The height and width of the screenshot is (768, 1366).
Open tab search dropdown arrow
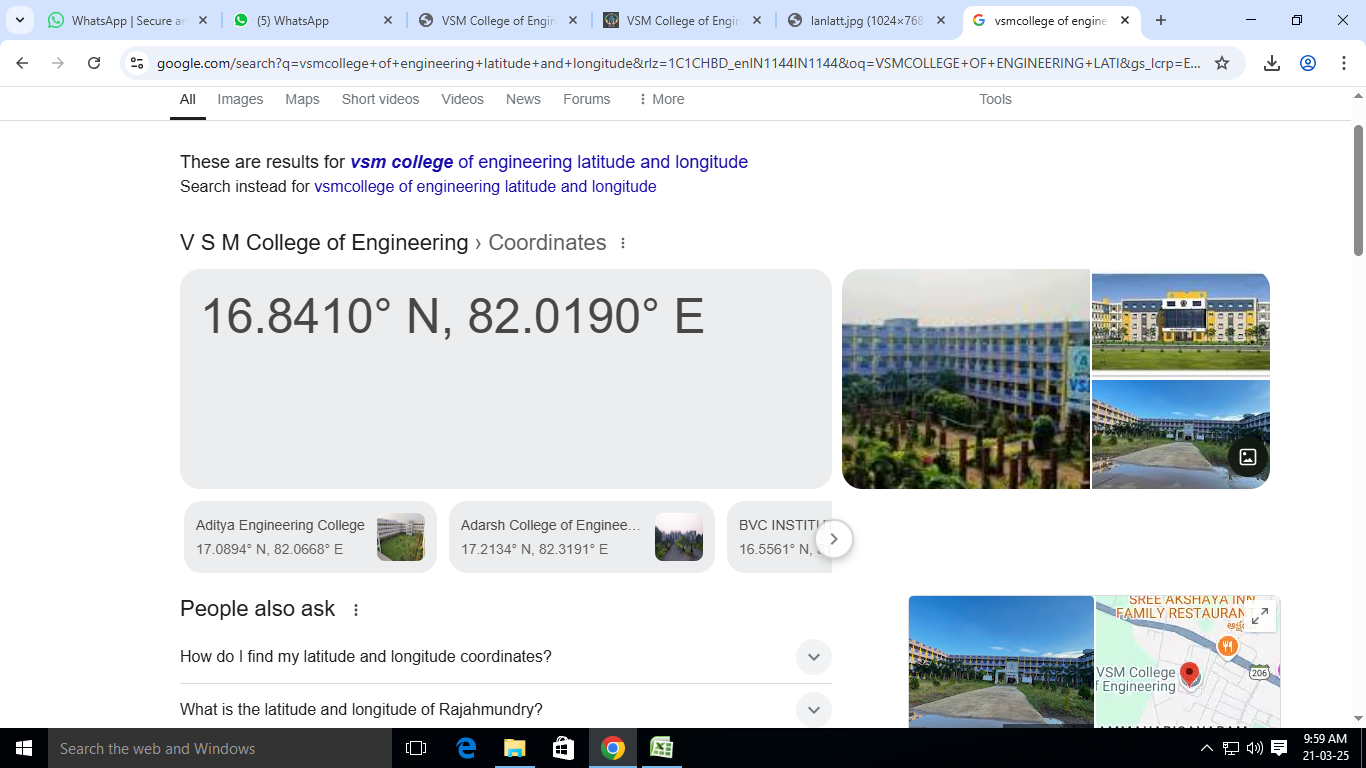coord(19,20)
